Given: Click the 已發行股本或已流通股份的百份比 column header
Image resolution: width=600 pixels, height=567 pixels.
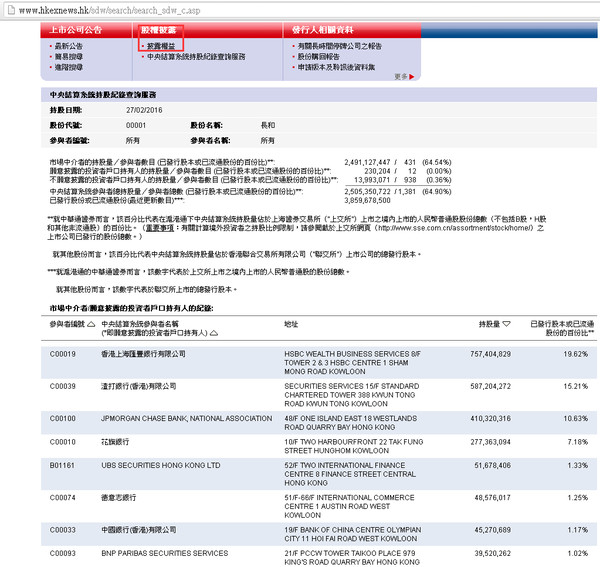Looking at the screenshot, I should tap(562, 328).
